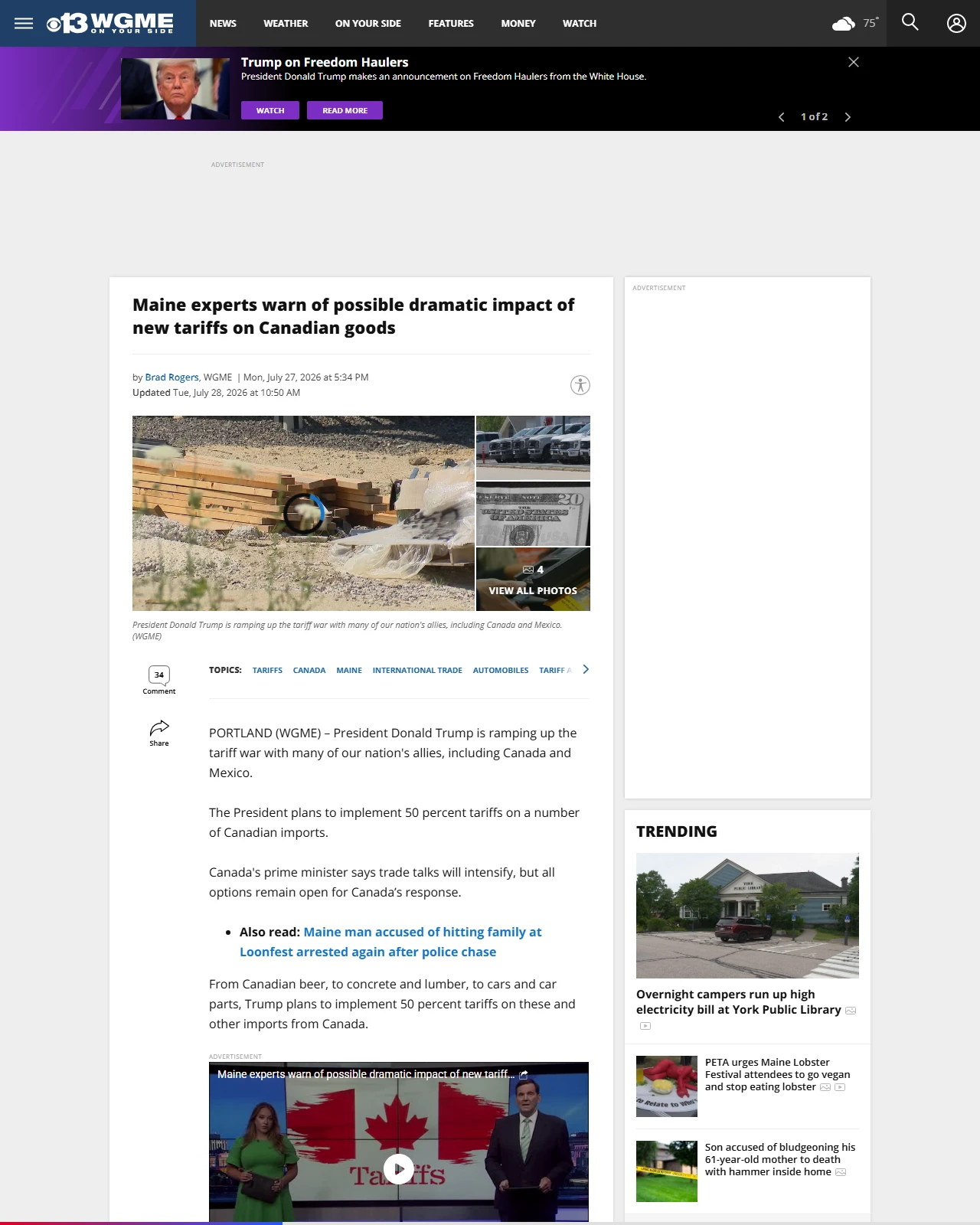
Task: Open the Trump banner thumbnail image
Action: [x=175, y=89]
